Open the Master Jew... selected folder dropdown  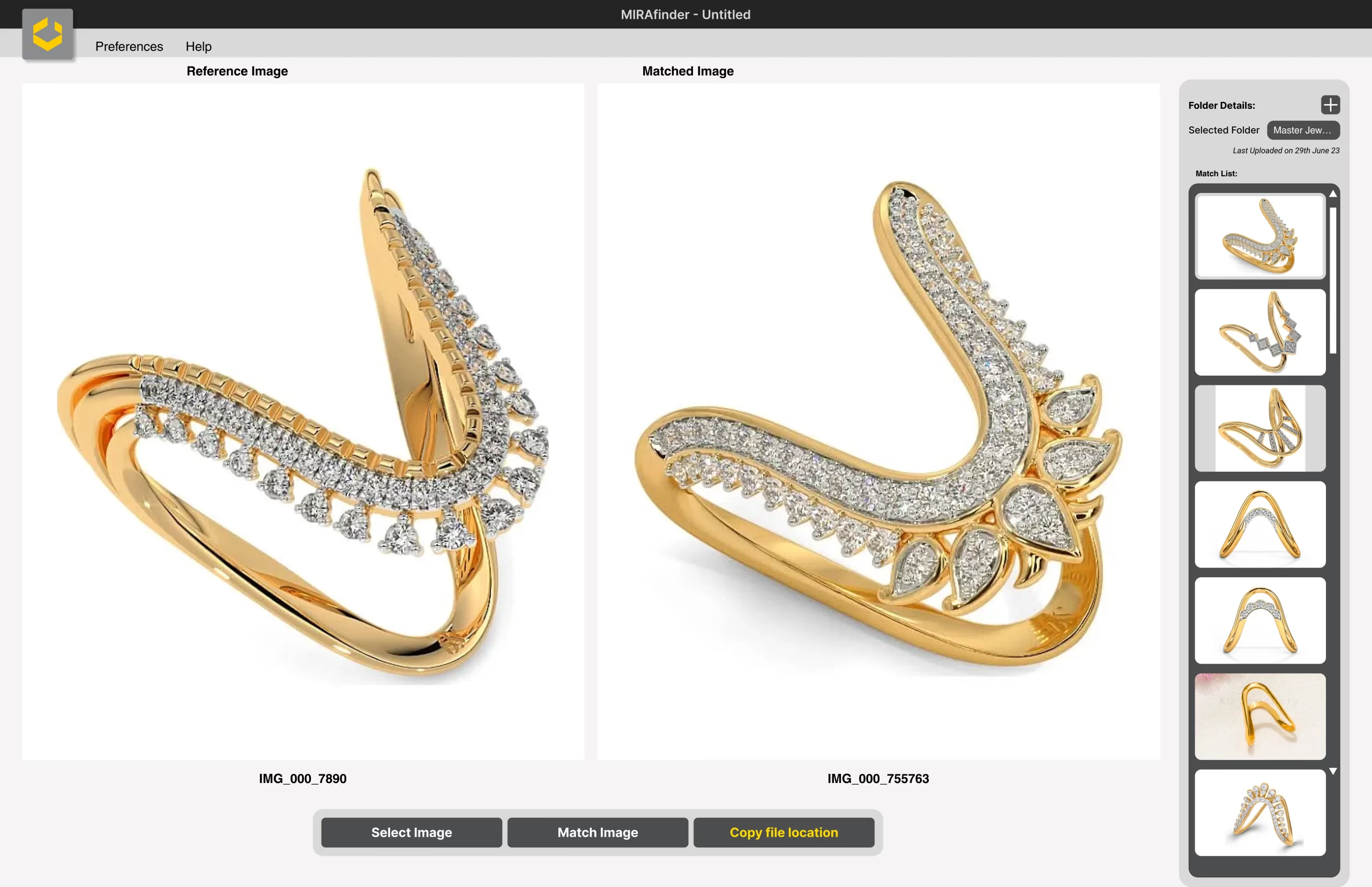click(x=1303, y=130)
